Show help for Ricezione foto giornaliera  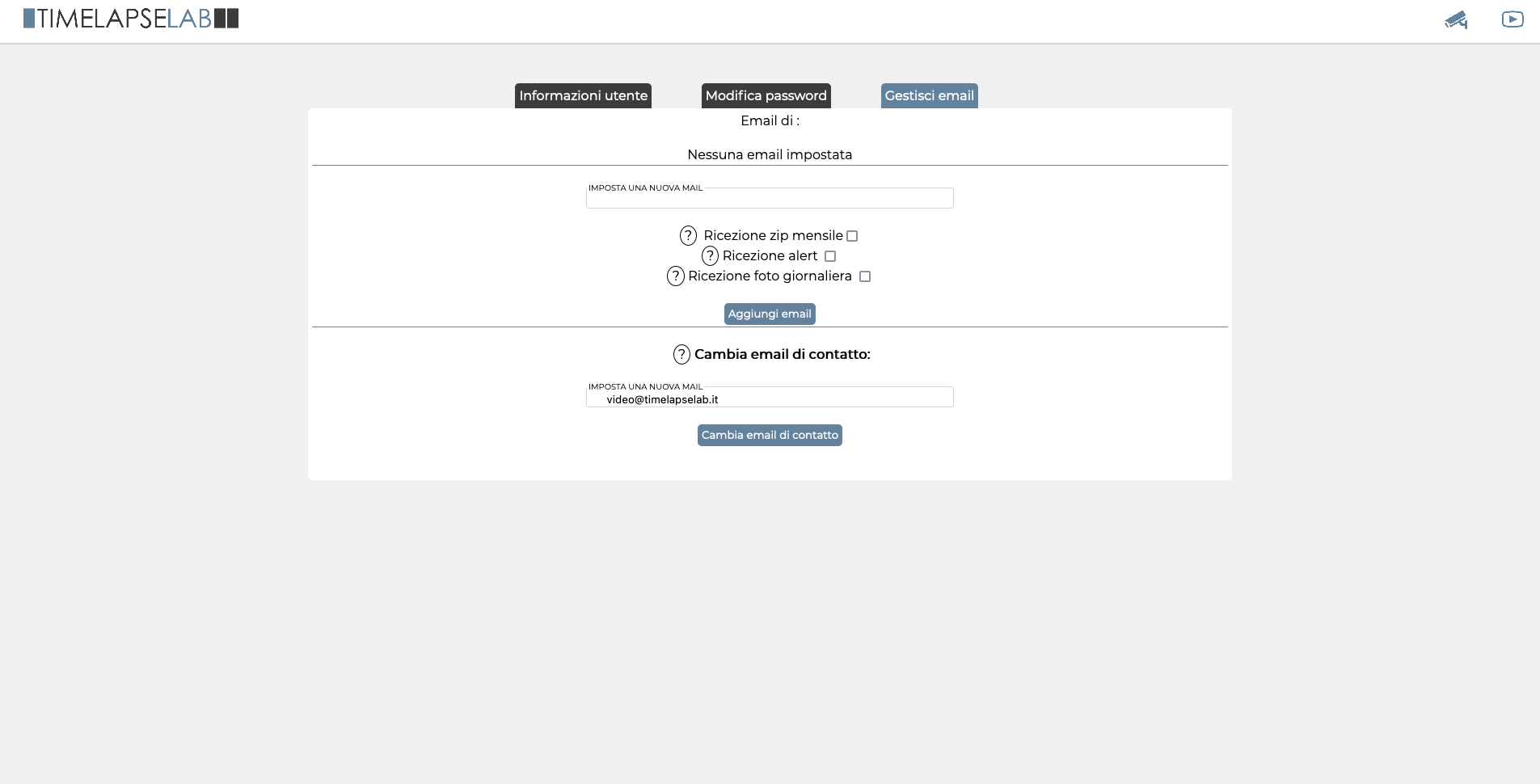click(675, 276)
